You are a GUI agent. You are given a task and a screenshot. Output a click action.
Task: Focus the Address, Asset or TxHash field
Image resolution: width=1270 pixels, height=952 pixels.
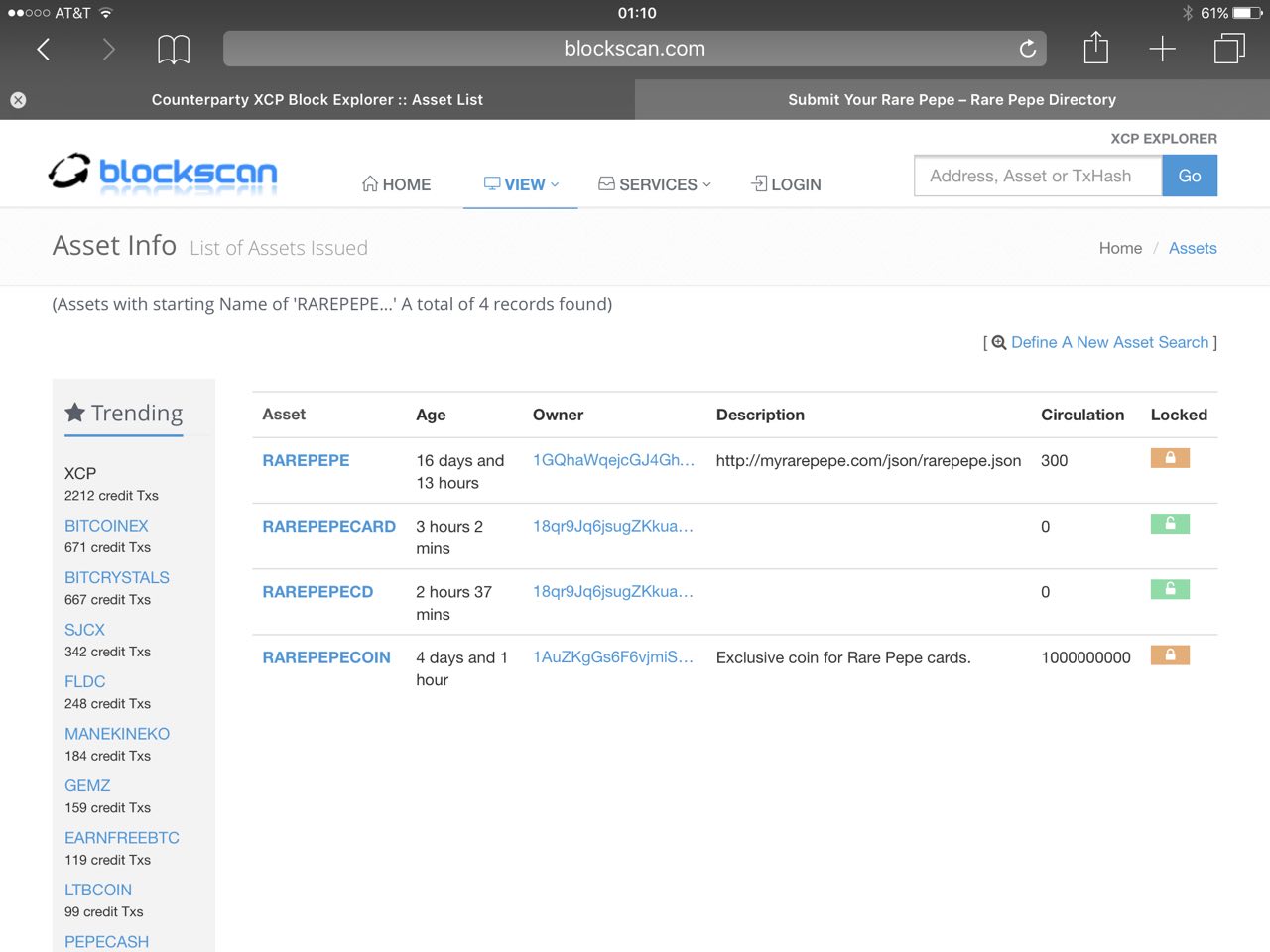(1038, 176)
